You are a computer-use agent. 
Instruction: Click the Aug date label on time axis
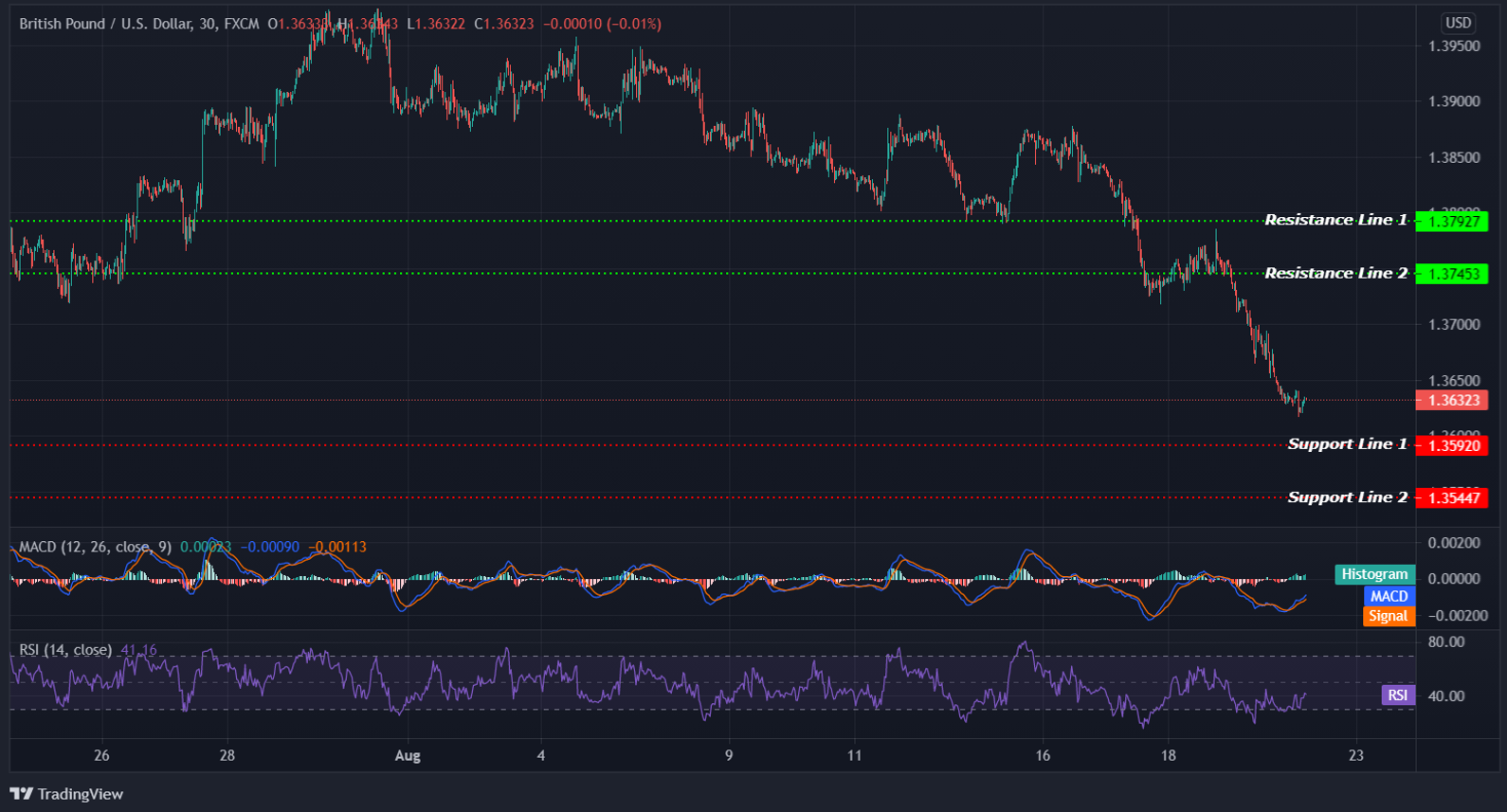pyautogui.click(x=408, y=755)
